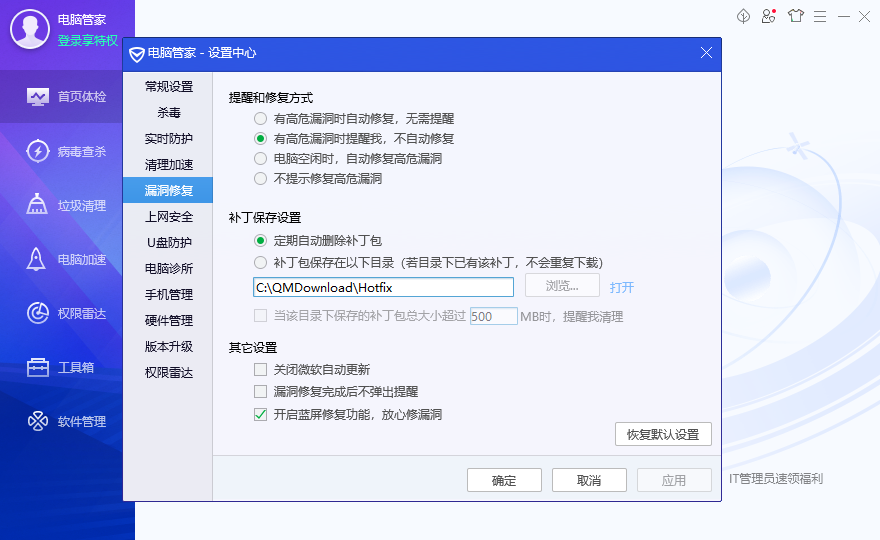Click the 恢复默认设置 button
The width and height of the screenshot is (880, 540).
[x=663, y=434]
